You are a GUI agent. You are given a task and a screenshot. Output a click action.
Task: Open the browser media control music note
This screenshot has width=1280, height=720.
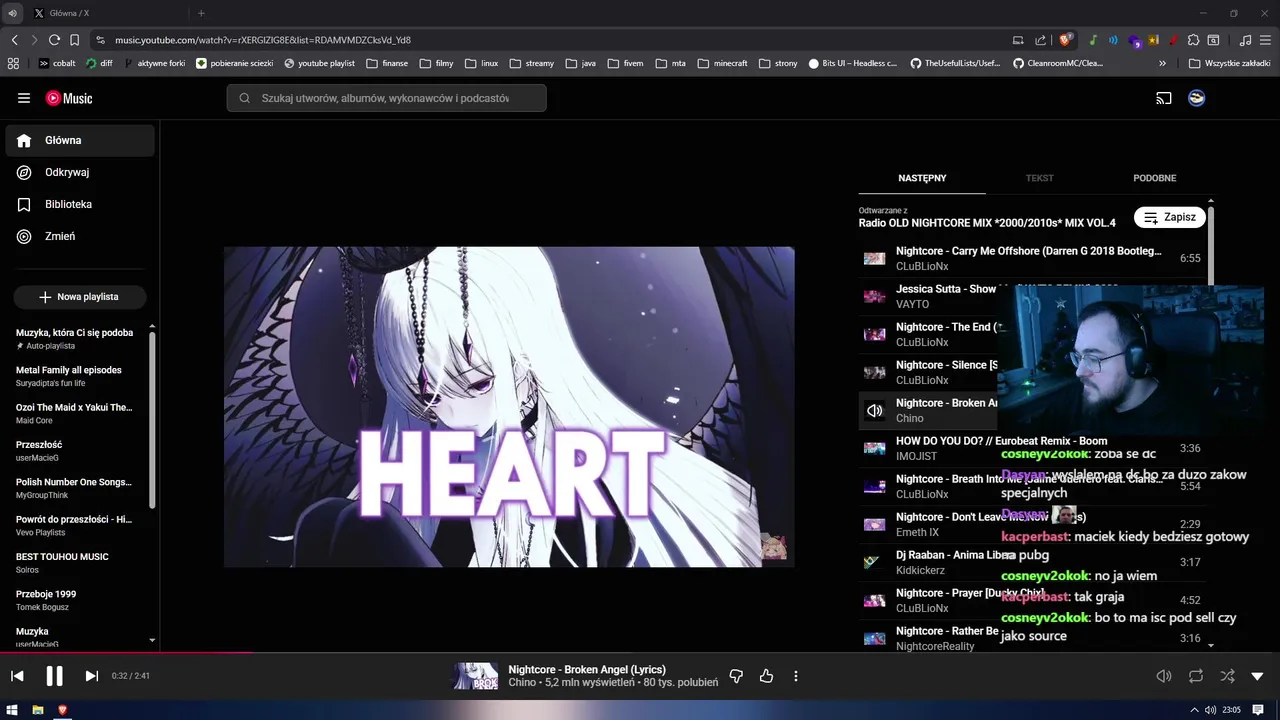coord(1245,40)
